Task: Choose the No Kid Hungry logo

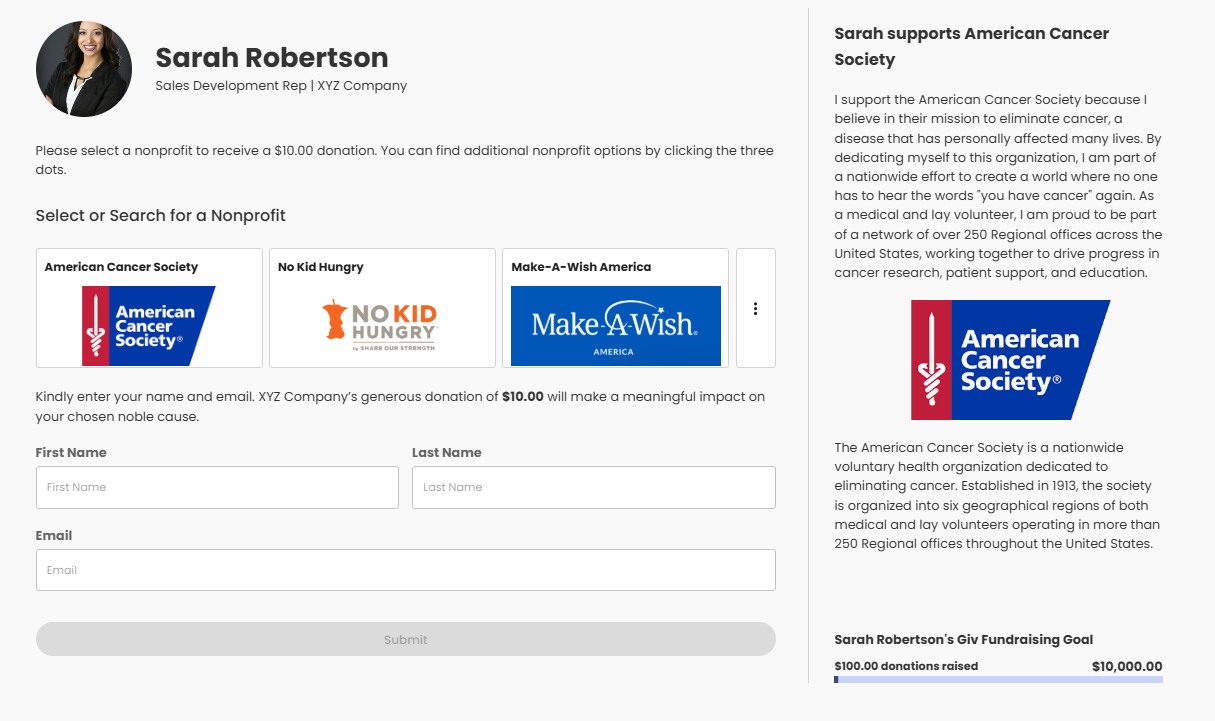Action: tap(382, 325)
